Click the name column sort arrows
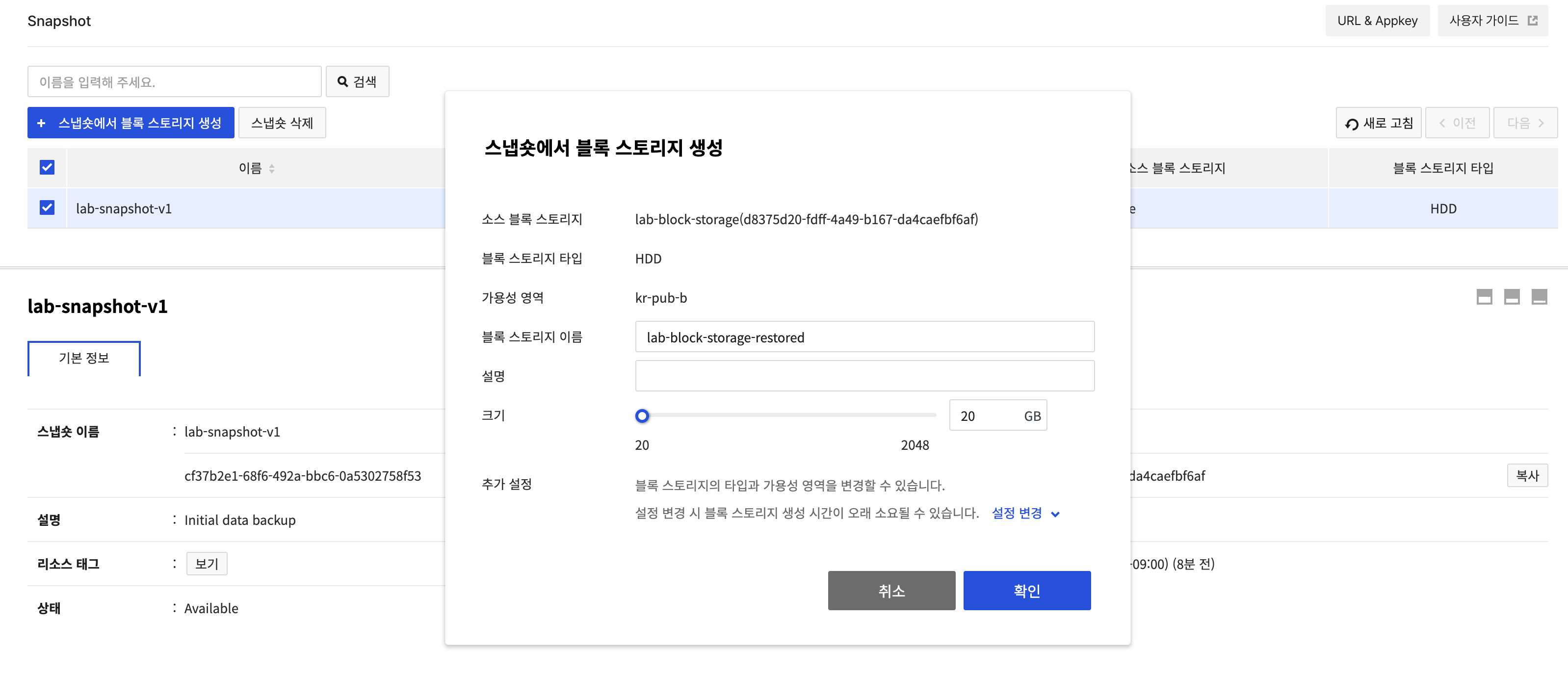 coord(271,169)
